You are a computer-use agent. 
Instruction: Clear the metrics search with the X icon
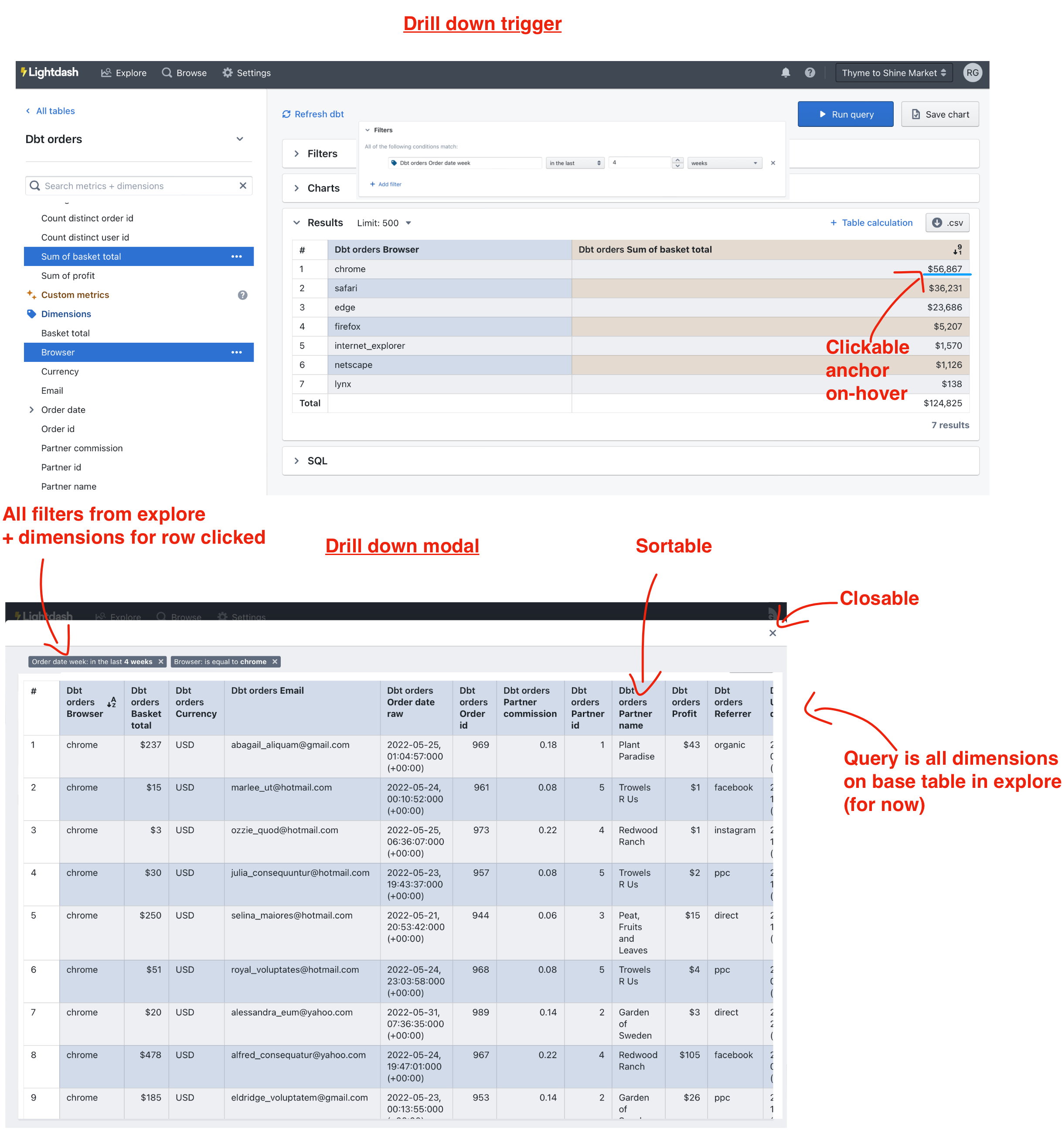244,186
